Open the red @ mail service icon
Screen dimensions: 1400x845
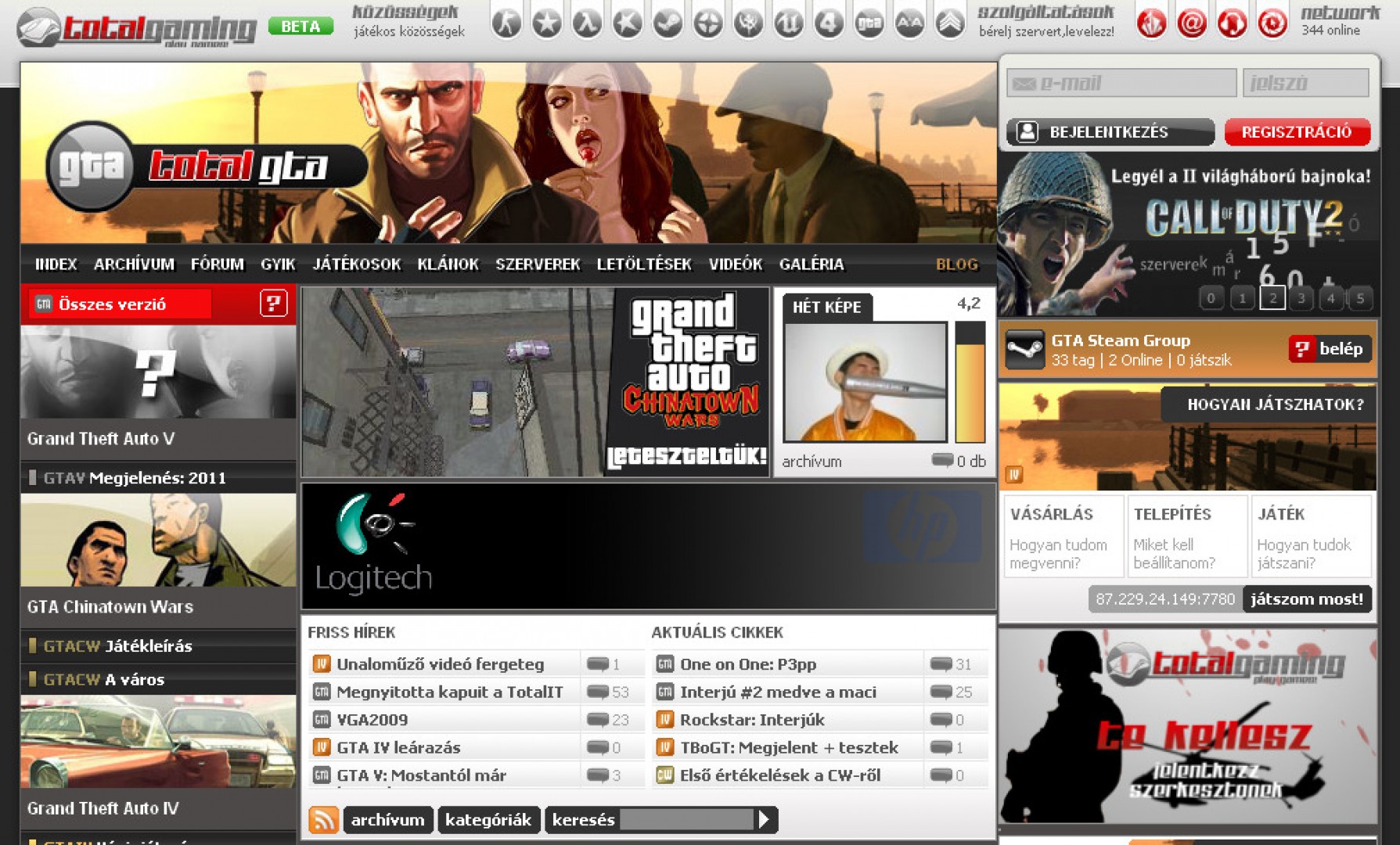(1192, 23)
